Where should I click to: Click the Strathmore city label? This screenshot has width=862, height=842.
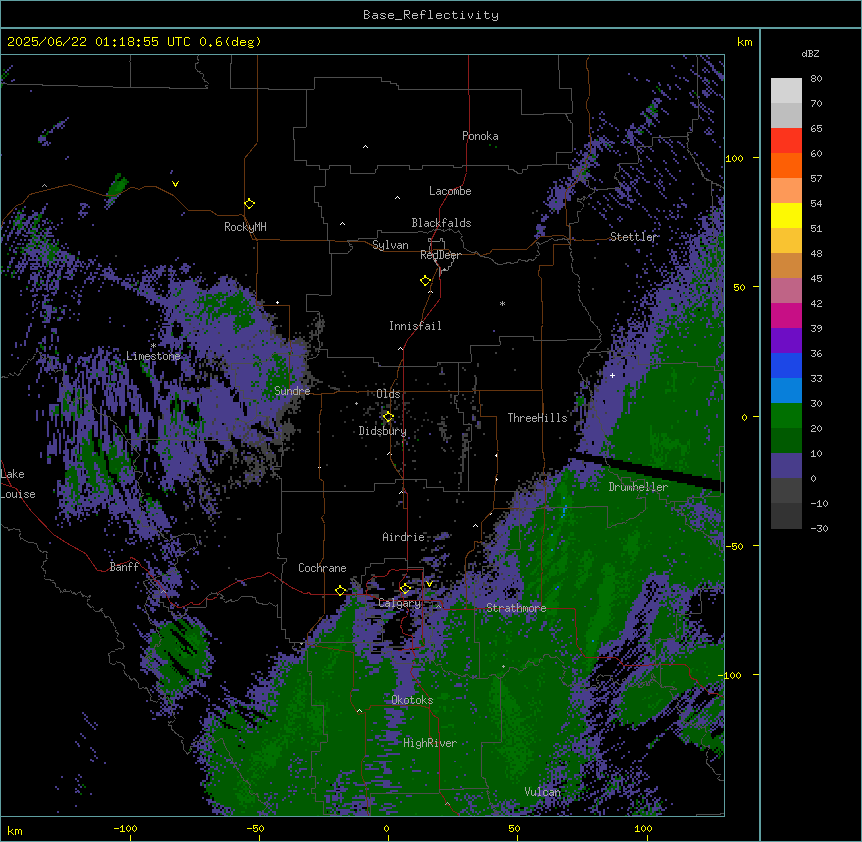tap(516, 608)
